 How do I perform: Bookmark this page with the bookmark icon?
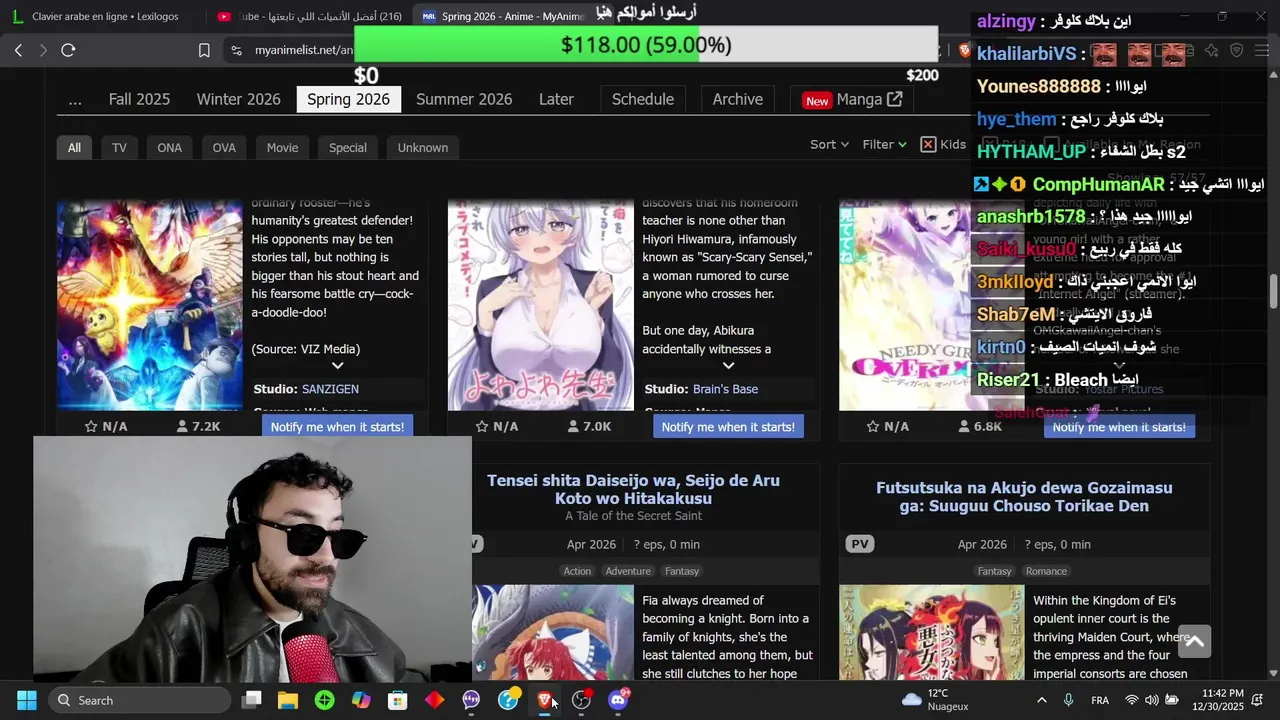click(204, 50)
